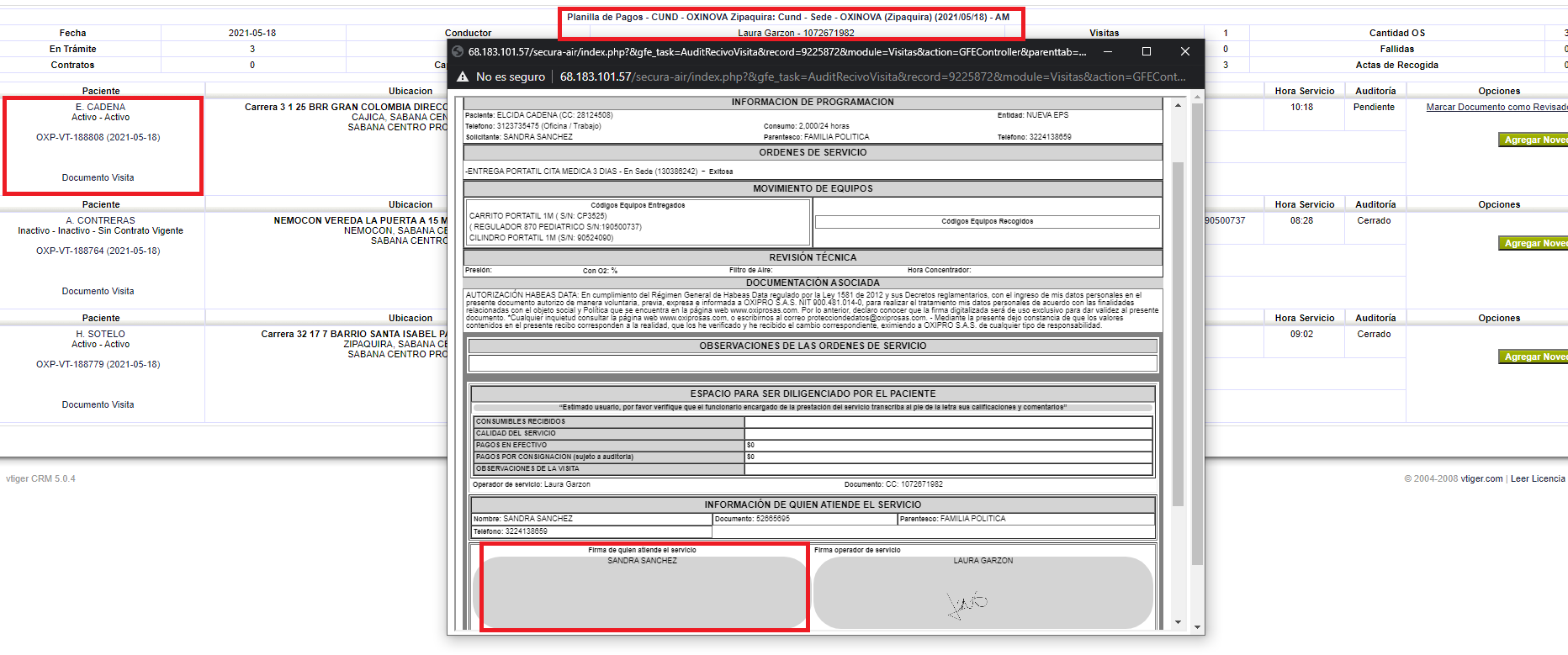Click the 'Pendiente' audit status
Screen dimensions: 1568x655
coord(1374,107)
